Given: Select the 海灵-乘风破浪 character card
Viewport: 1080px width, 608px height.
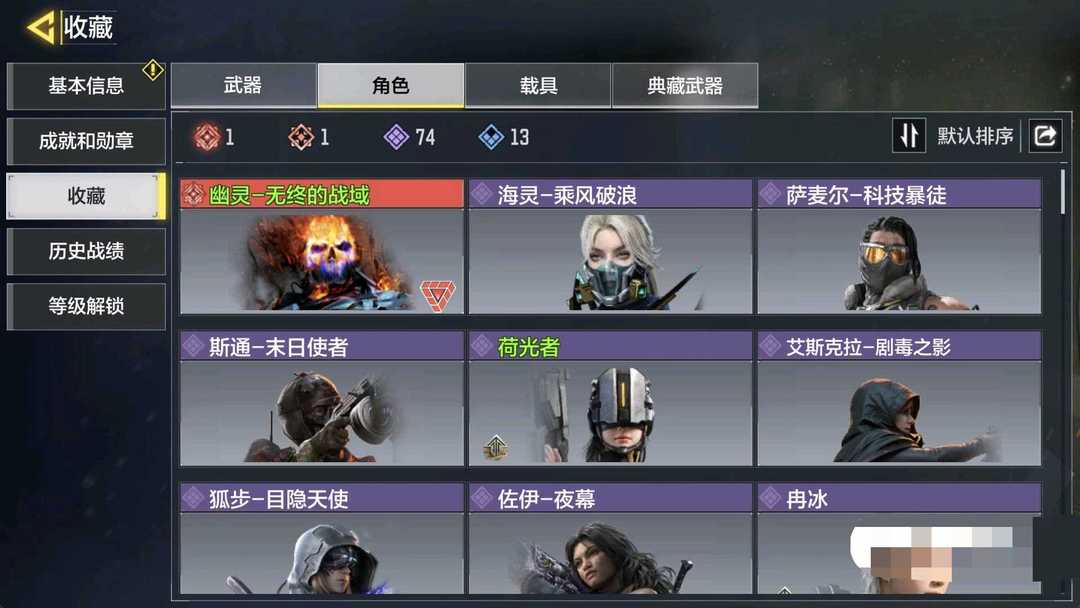Looking at the screenshot, I should pos(610,247).
